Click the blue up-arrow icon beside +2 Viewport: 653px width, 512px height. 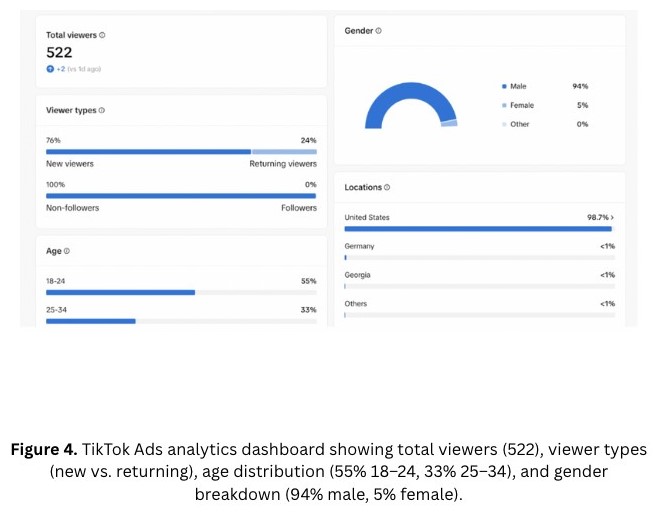click(x=50, y=69)
